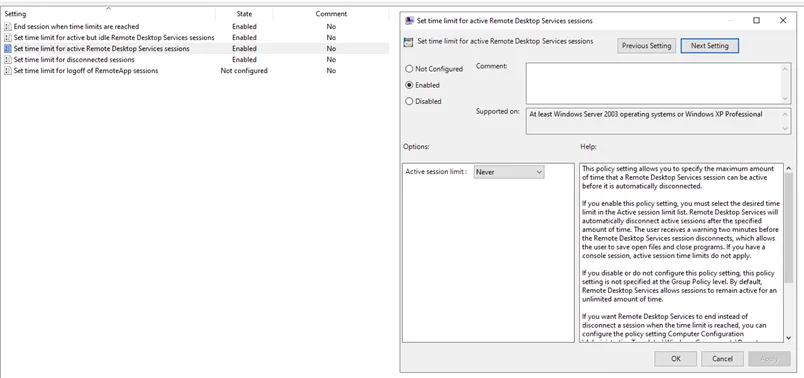Select 'Set time limit for disconnected sessions'
Image resolution: width=804 pixels, height=378 pixels.
click(x=74, y=60)
